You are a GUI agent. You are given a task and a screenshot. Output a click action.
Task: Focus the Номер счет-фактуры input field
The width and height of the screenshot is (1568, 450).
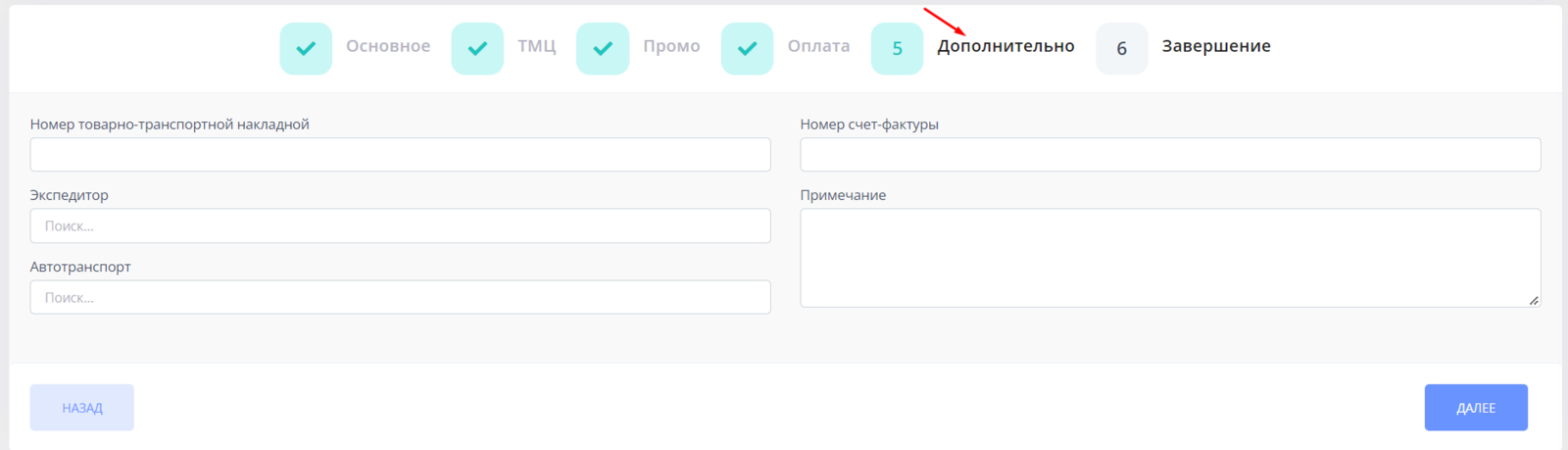pyautogui.click(x=1170, y=155)
